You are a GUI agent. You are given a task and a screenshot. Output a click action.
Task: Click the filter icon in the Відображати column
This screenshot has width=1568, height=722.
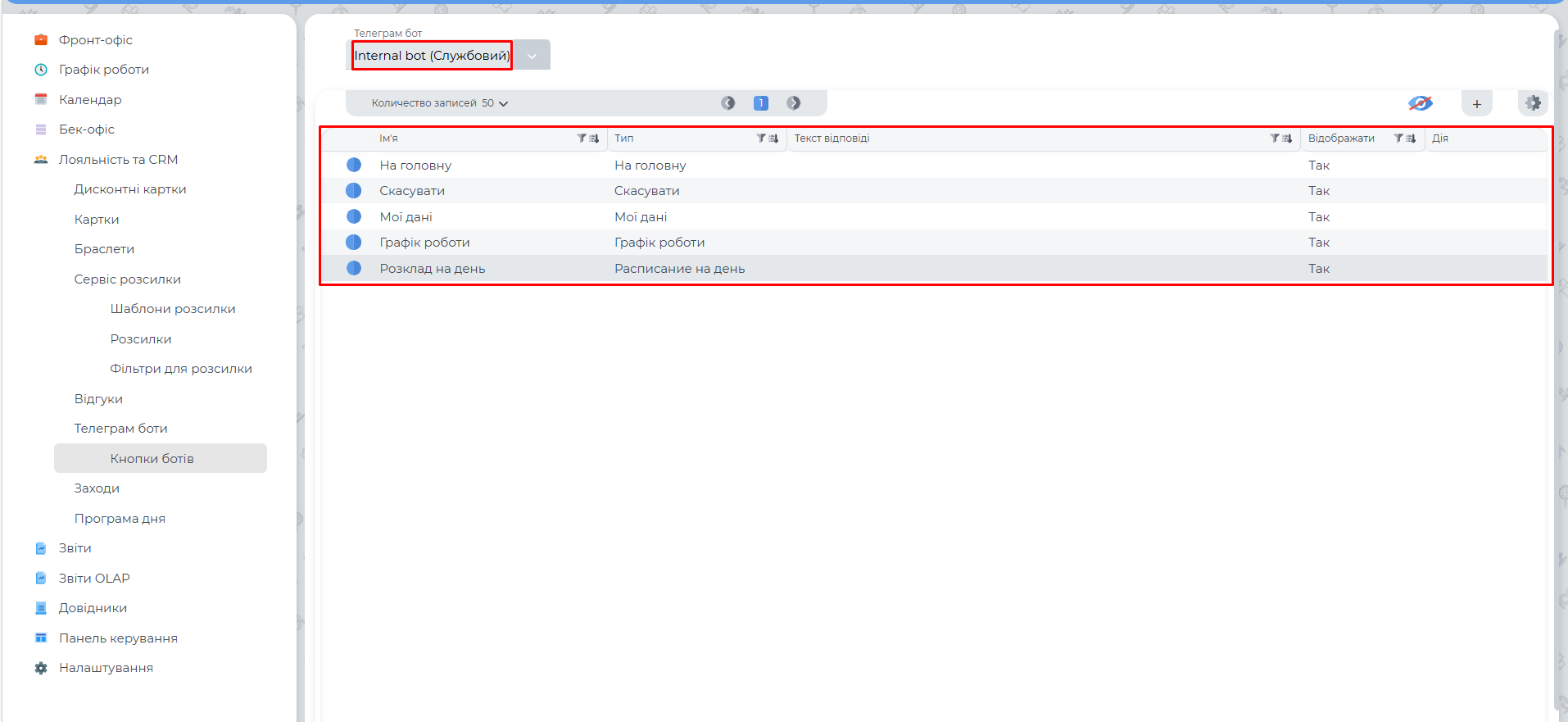(1398, 138)
